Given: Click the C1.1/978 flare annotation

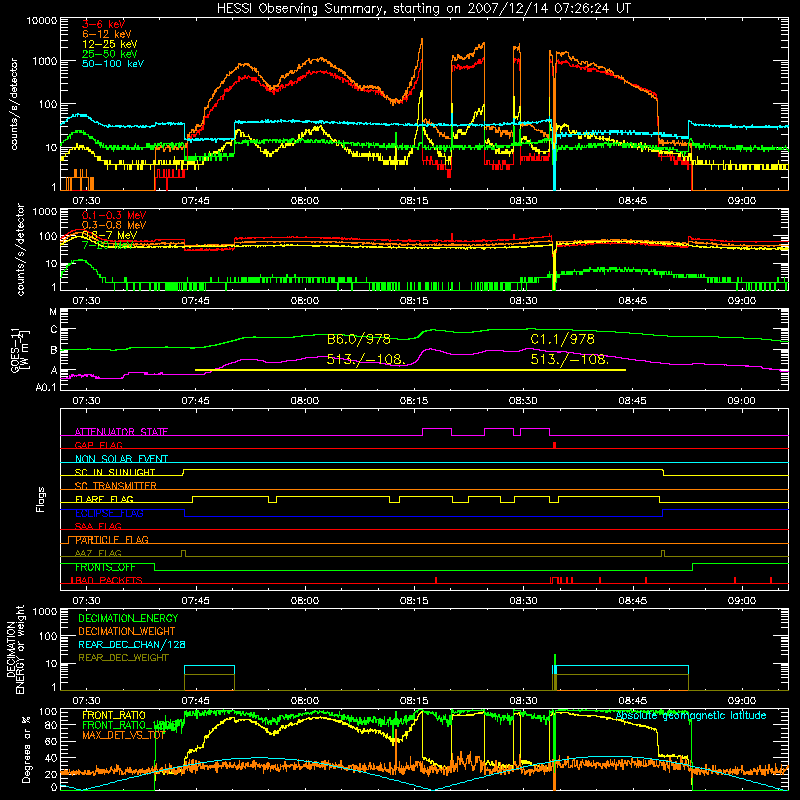Looking at the screenshot, I should click(x=562, y=339).
